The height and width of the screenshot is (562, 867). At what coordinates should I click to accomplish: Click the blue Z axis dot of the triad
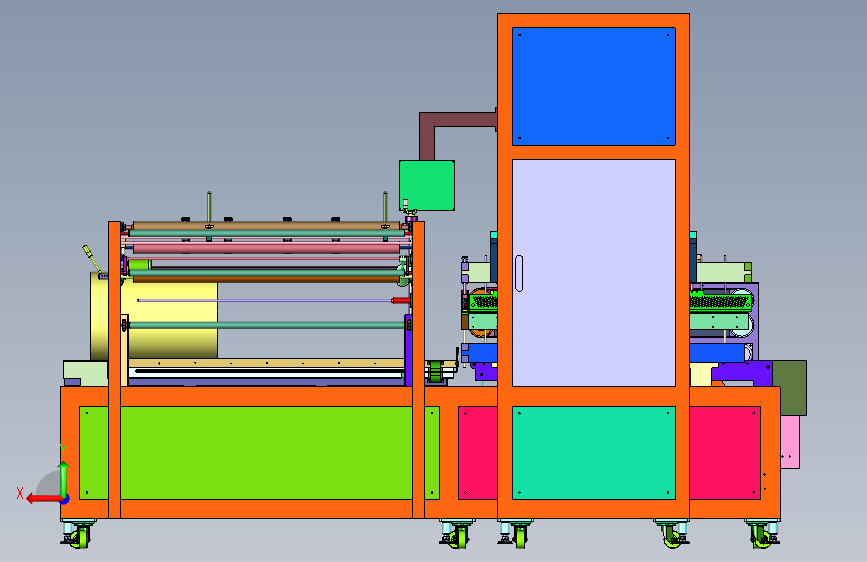click(x=65, y=499)
